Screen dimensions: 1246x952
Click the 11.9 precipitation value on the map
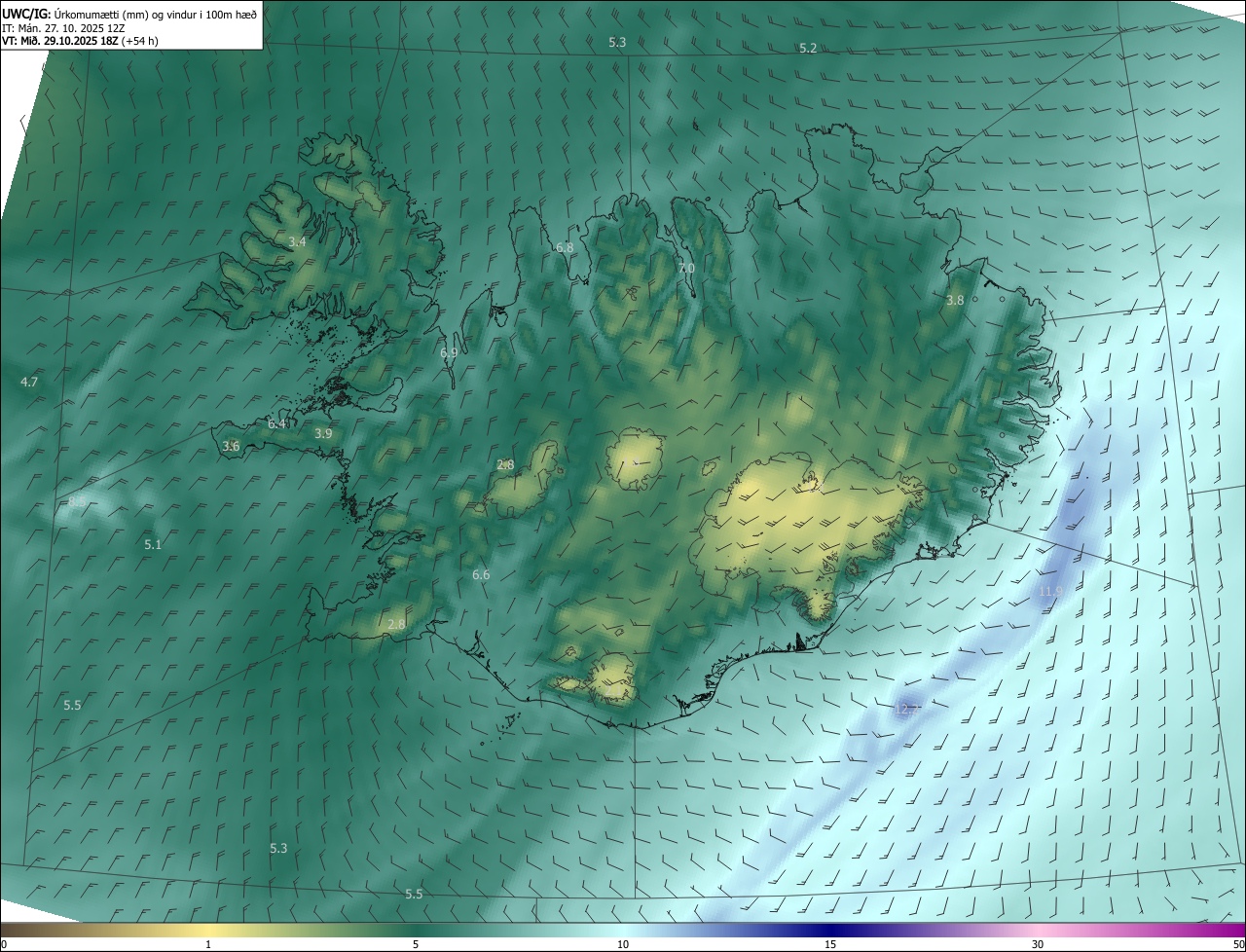1049,591
